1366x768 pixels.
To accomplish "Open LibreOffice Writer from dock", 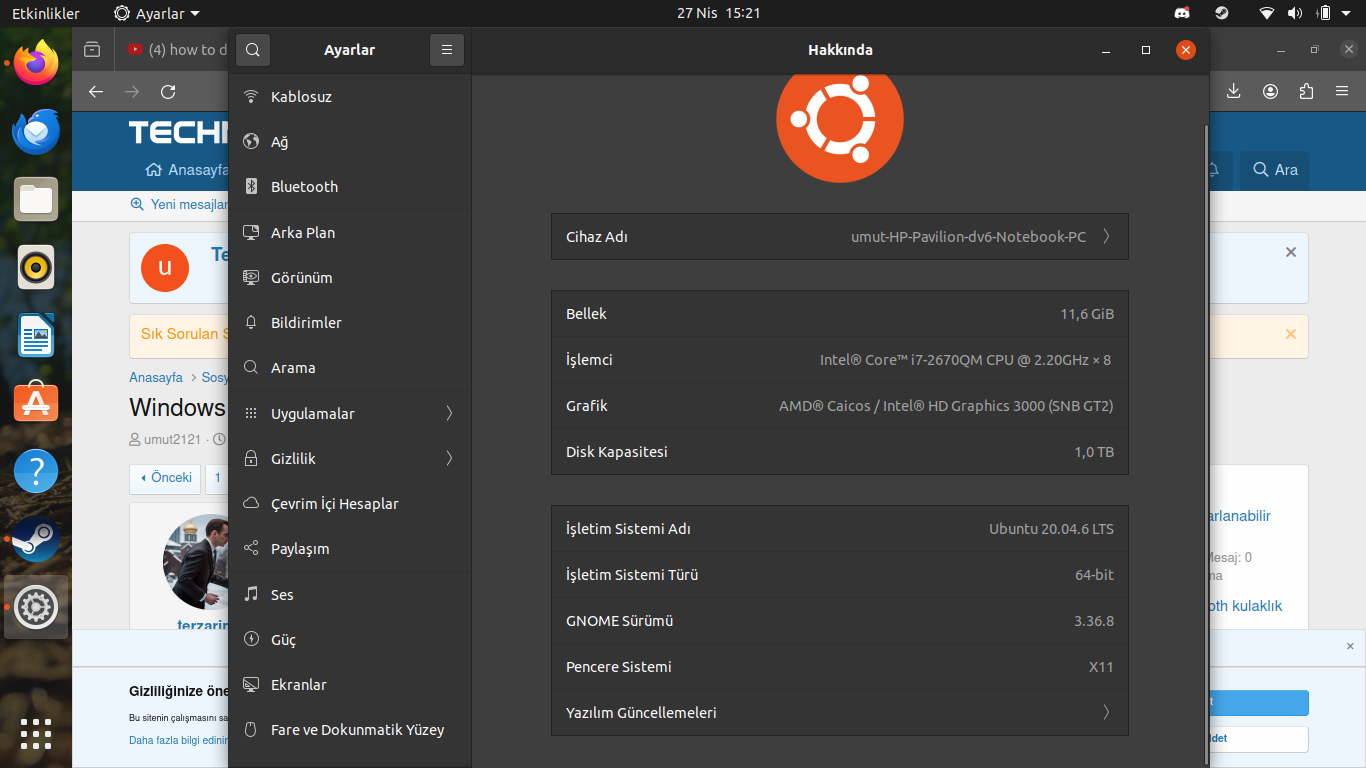I will point(36,335).
